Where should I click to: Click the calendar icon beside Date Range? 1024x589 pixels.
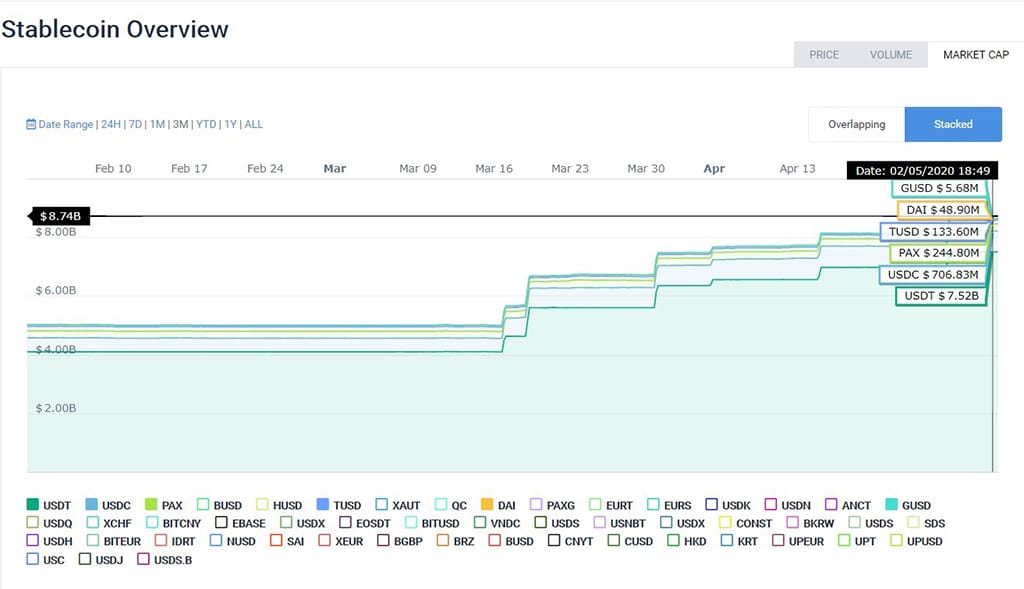pos(31,124)
